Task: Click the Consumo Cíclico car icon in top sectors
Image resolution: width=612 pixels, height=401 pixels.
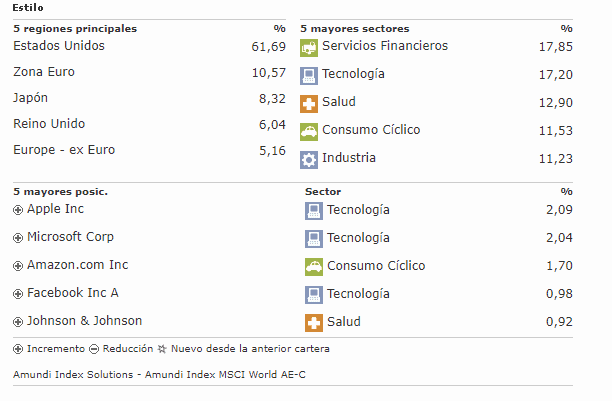Action: [x=309, y=131]
